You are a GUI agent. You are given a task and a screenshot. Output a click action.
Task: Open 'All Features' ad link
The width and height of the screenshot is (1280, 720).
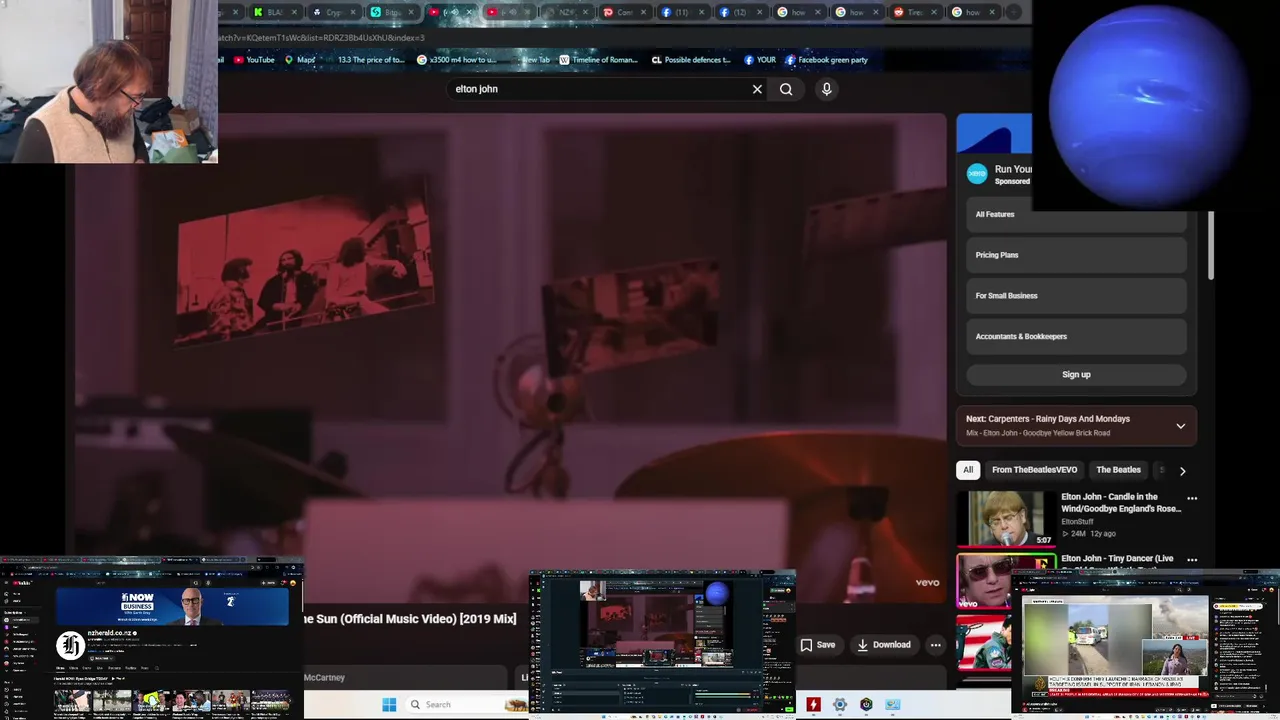click(1076, 214)
